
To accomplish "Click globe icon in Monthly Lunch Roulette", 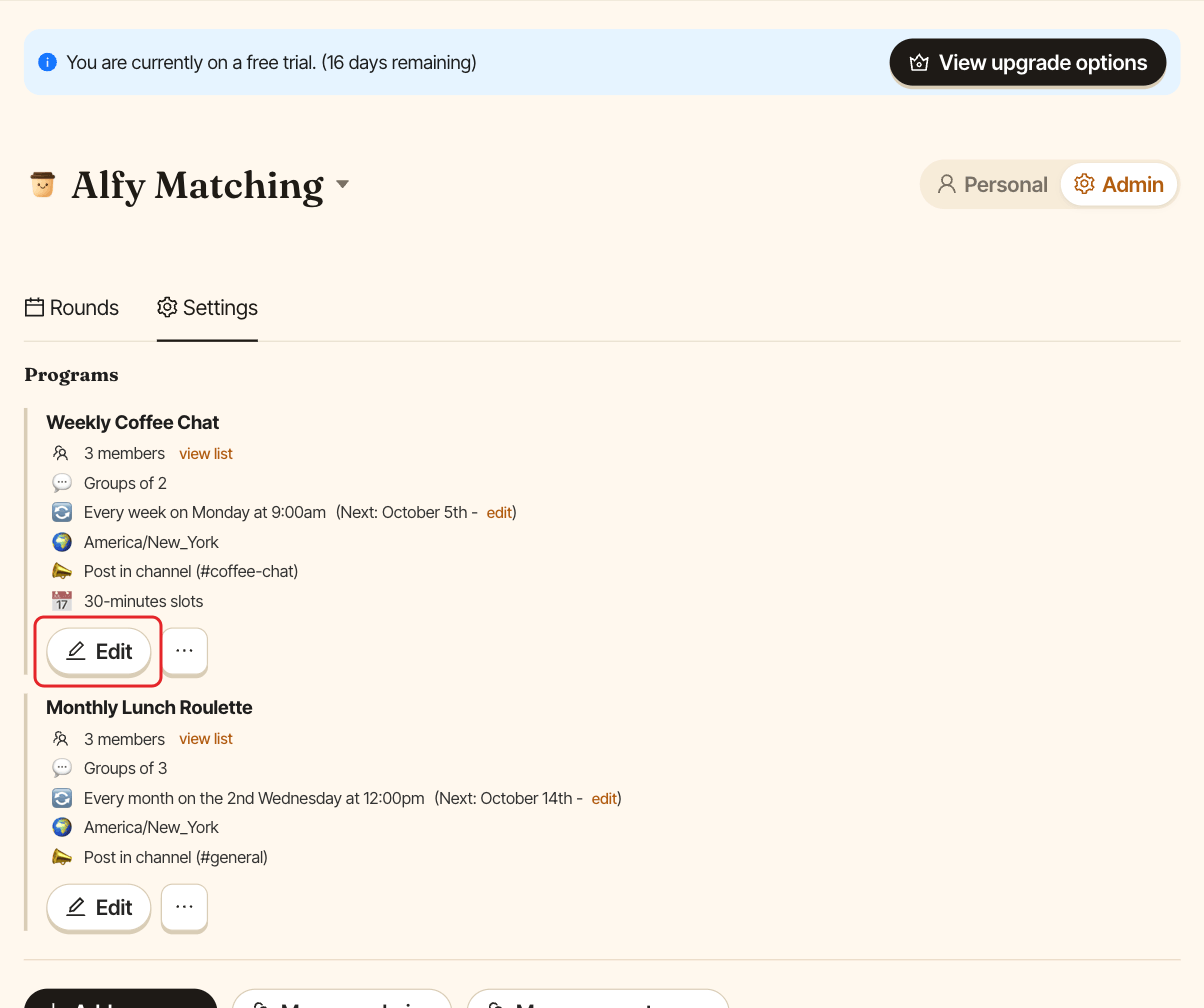I will tap(62, 827).
